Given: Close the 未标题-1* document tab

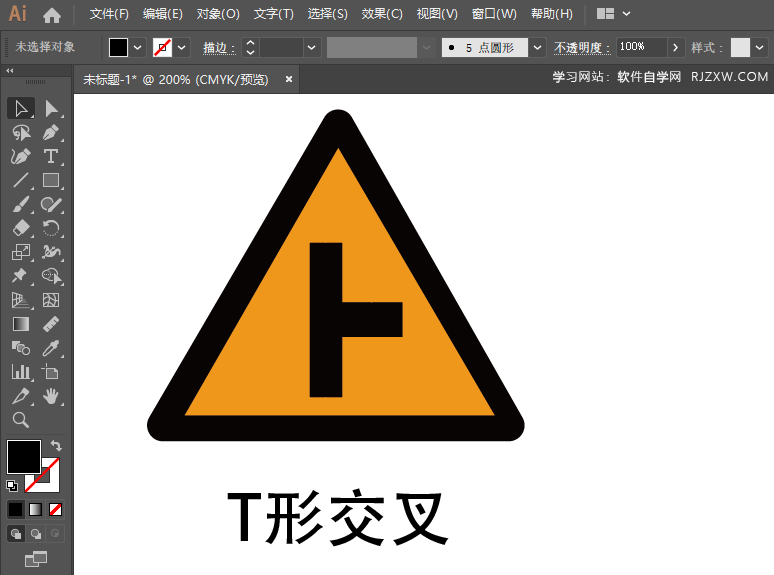Looking at the screenshot, I should (289, 79).
